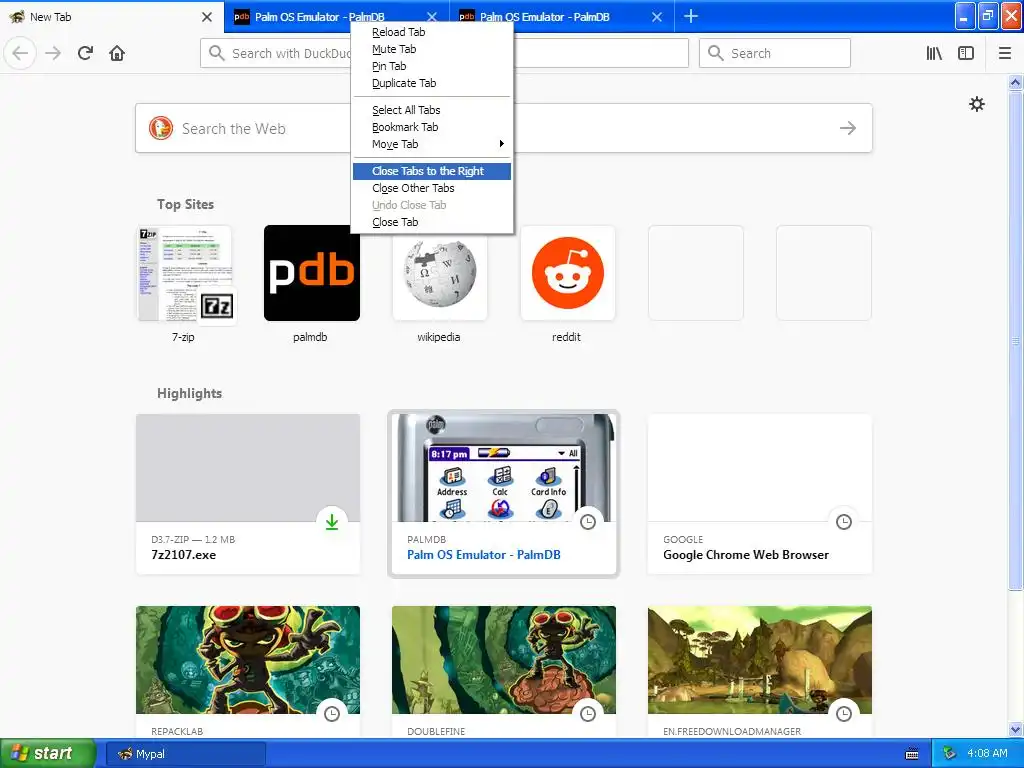
Task: Click the magnifier icon in the address bar
Action: (217, 53)
